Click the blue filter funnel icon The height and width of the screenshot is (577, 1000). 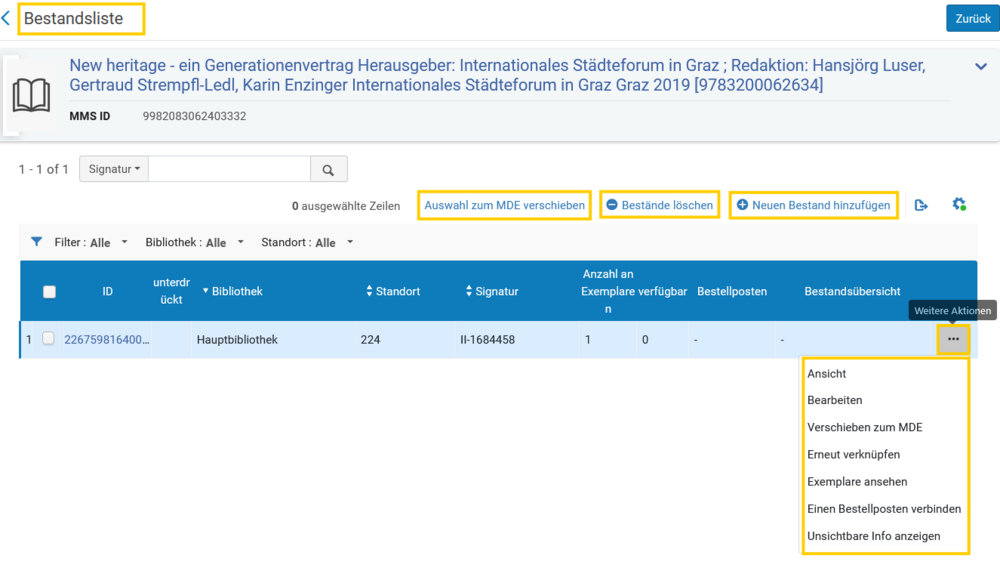click(x=36, y=242)
